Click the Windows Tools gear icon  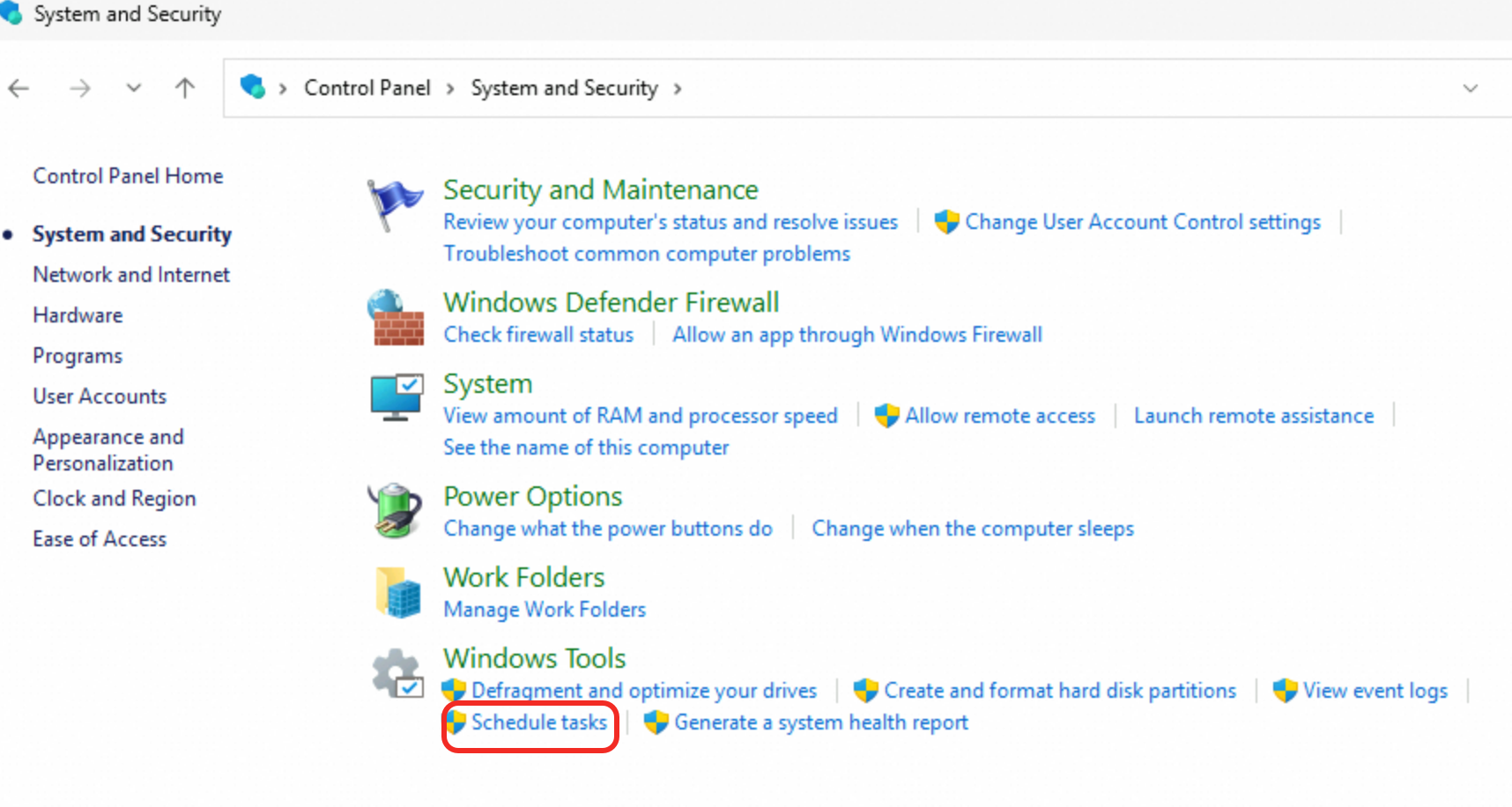(x=397, y=674)
